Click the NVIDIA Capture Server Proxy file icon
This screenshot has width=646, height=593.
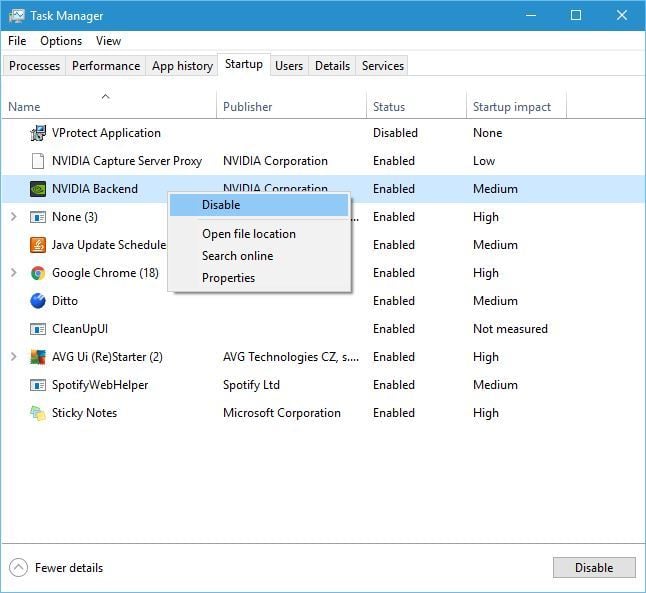click(x=38, y=161)
